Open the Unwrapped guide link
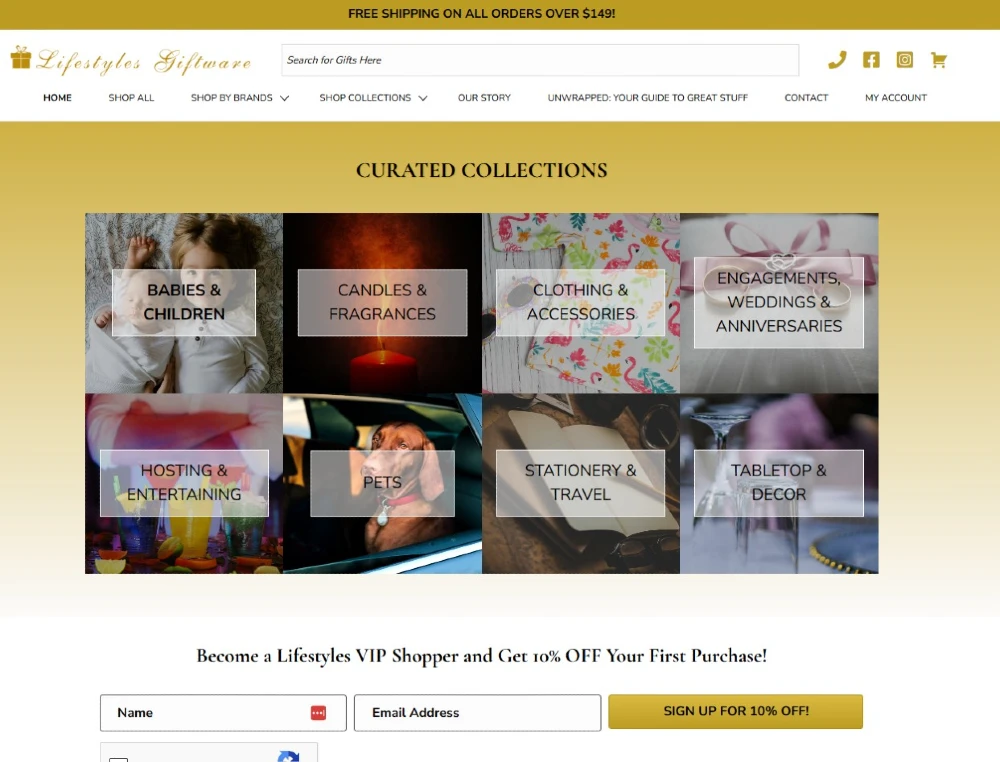1000x762 pixels. tap(647, 98)
